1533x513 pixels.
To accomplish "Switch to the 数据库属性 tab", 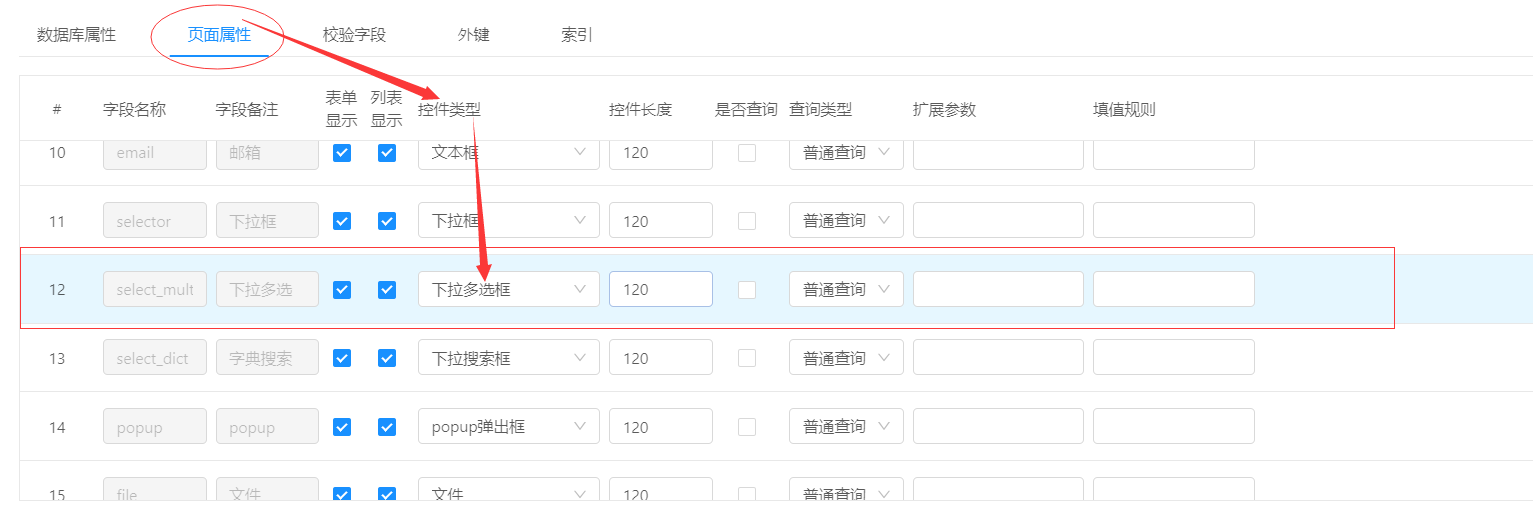I will click(x=76, y=35).
